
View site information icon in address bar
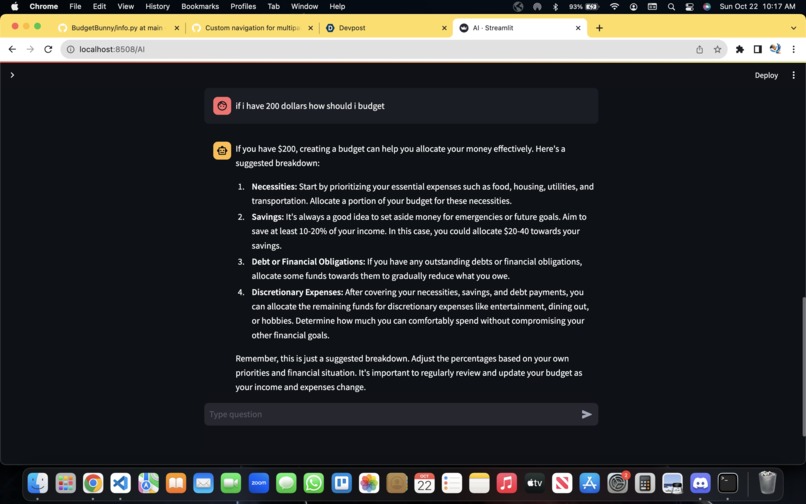pos(70,49)
